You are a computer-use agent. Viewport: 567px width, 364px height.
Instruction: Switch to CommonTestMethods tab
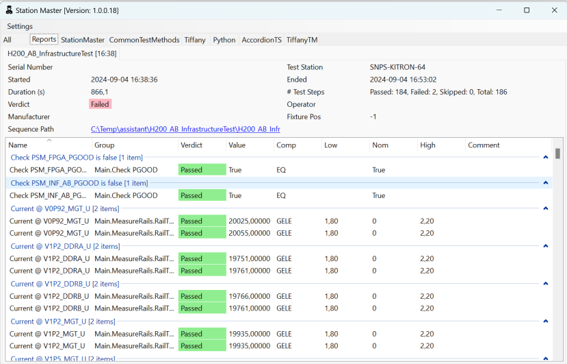tap(144, 40)
